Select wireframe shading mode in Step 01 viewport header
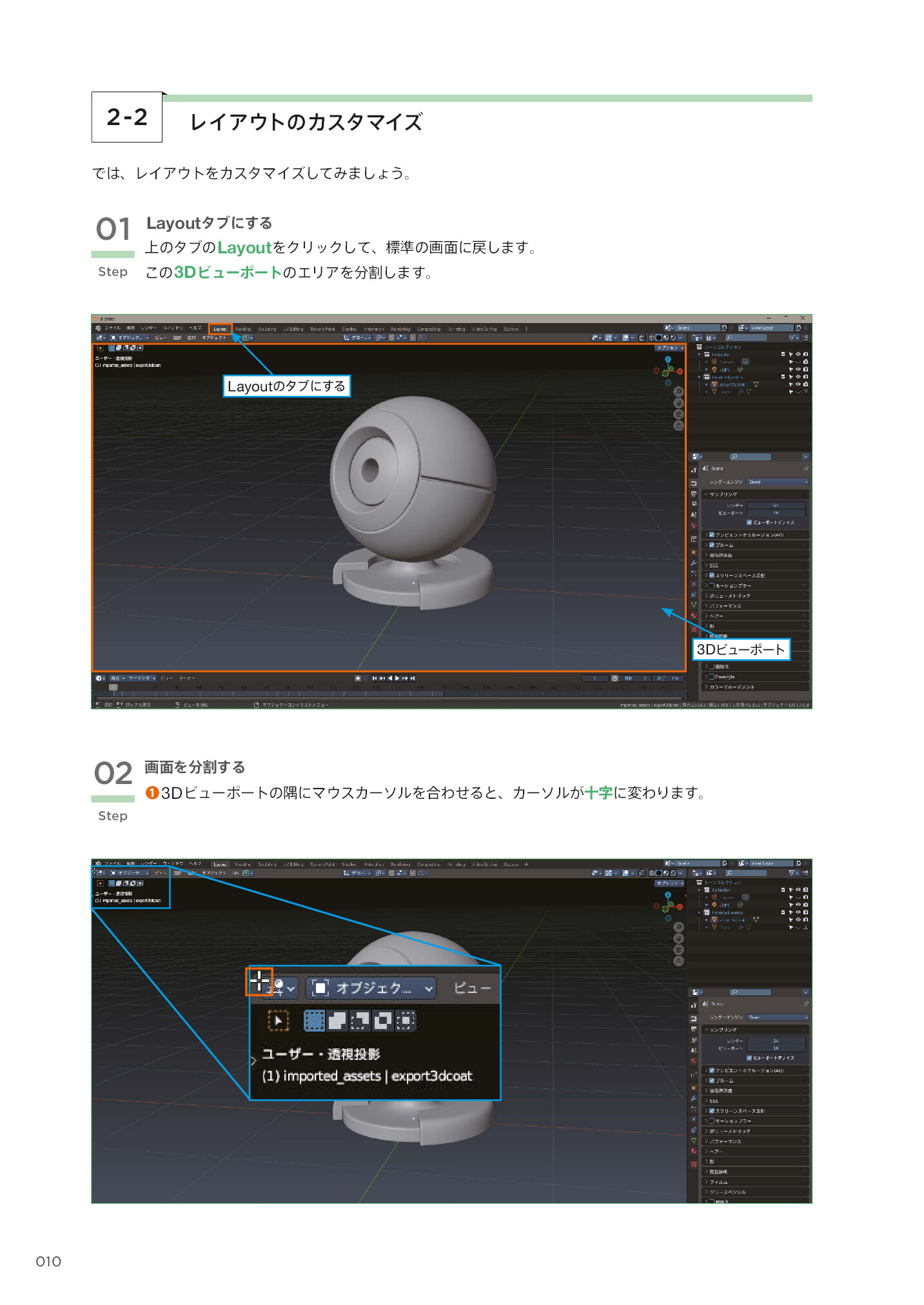924x1305 pixels. click(x=651, y=338)
